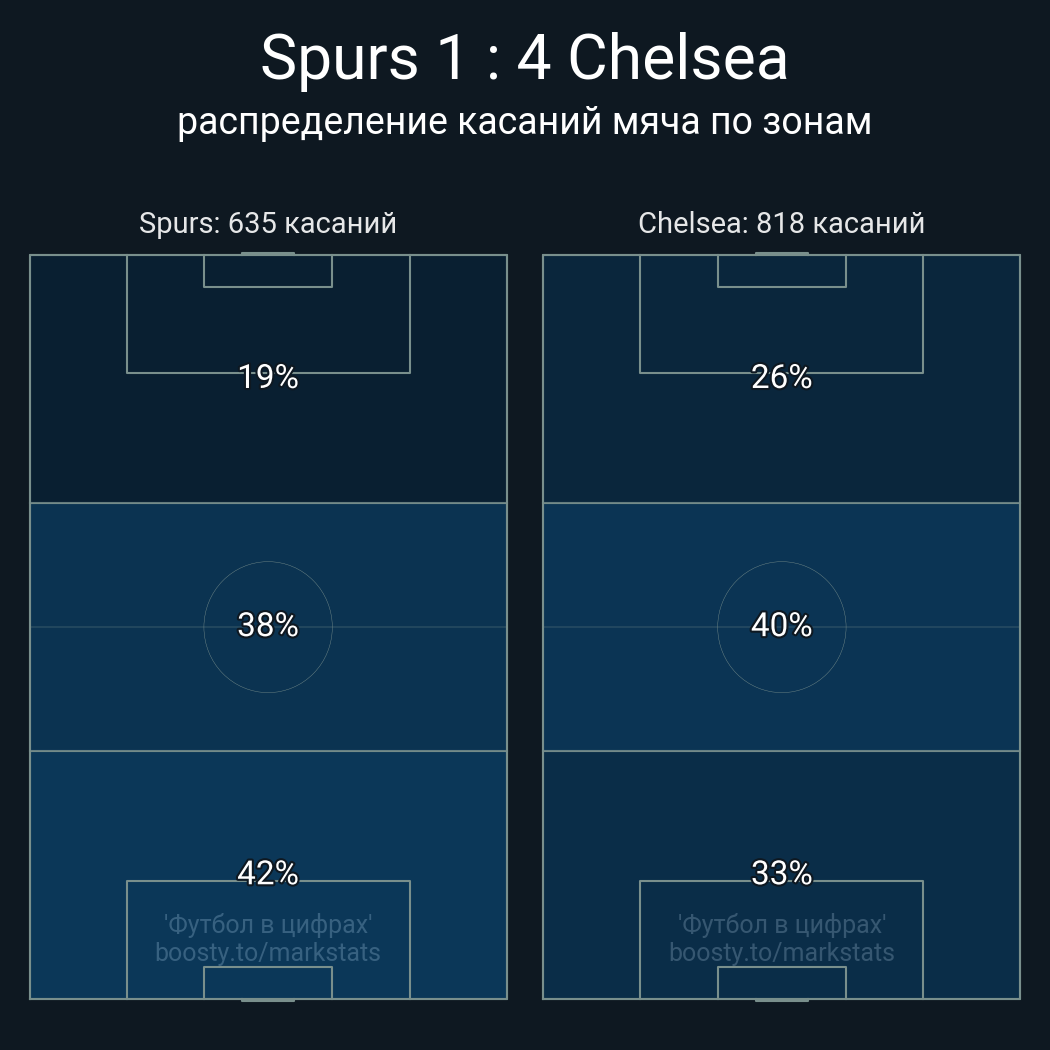
Task: Click the number 4 in the score
Action: [533, 58]
